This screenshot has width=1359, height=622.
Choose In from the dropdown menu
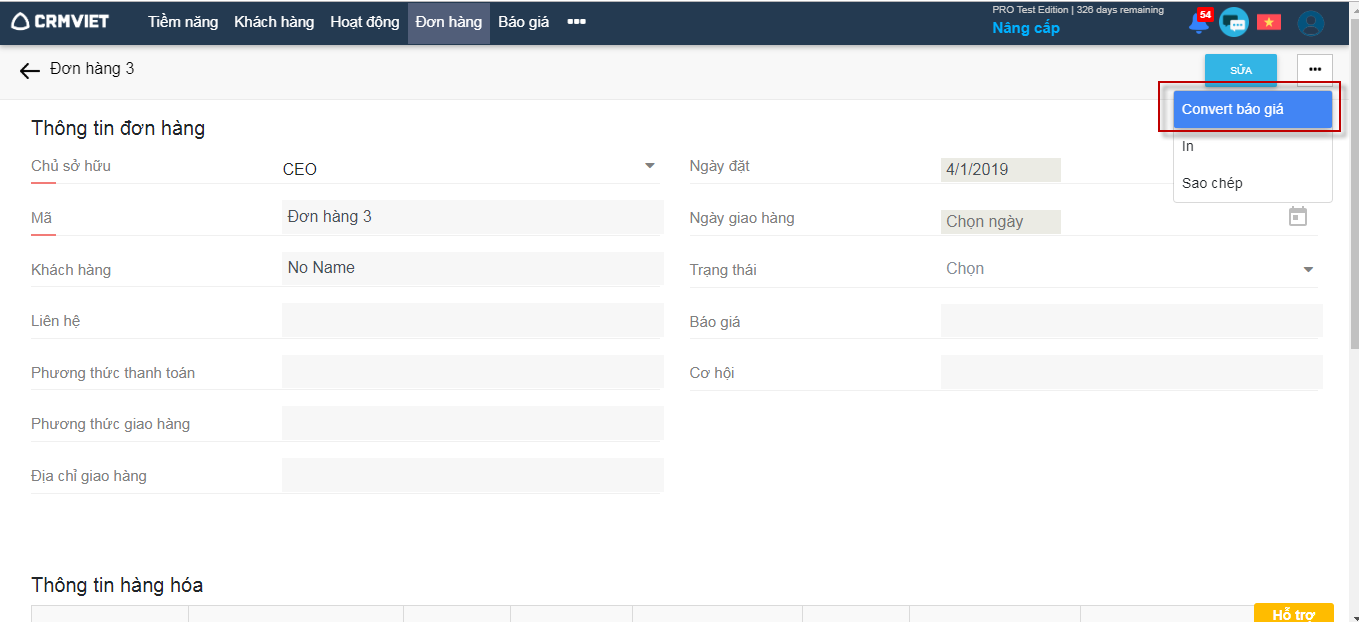(x=1188, y=147)
